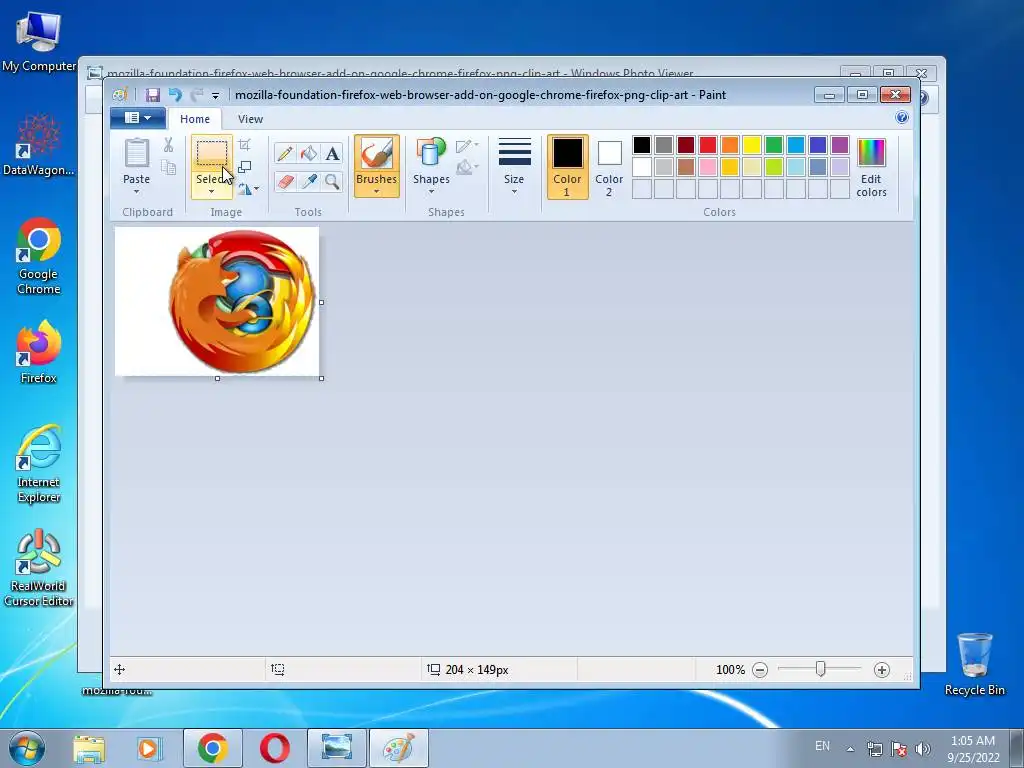Viewport: 1024px width, 768px height.
Task: Select the Magnifier tool
Action: pyautogui.click(x=332, y=181)
